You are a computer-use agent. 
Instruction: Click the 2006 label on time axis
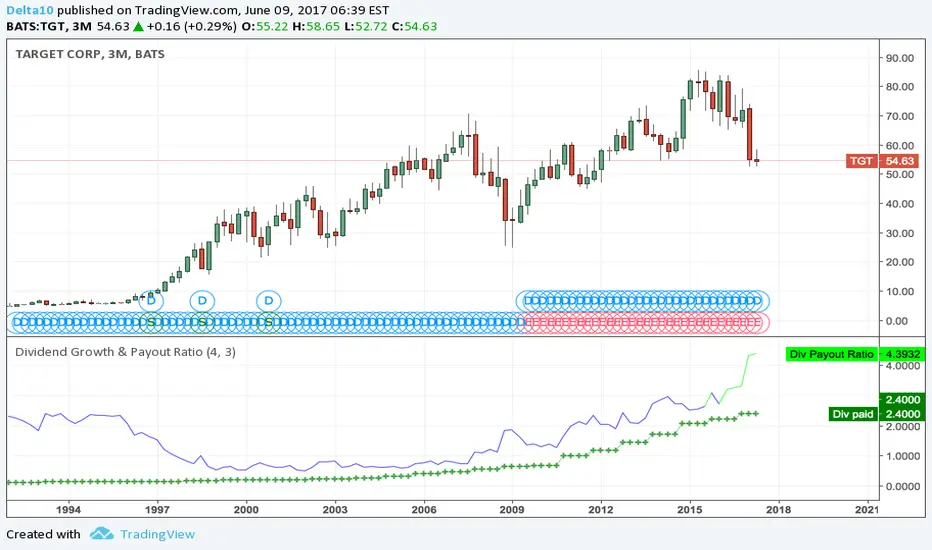point(424,510)
